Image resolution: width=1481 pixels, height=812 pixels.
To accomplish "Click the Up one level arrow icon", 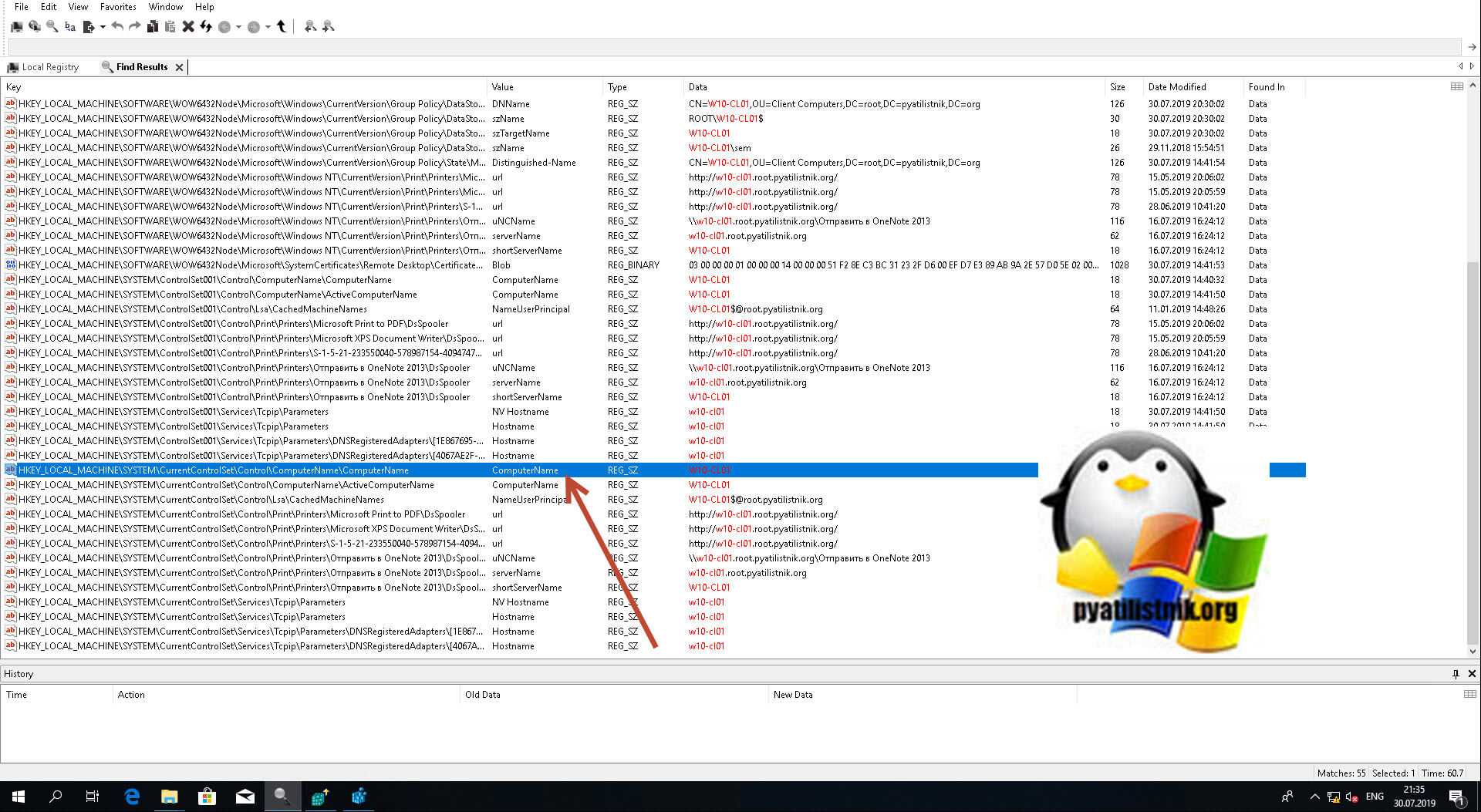I will [x=282, y=27].
